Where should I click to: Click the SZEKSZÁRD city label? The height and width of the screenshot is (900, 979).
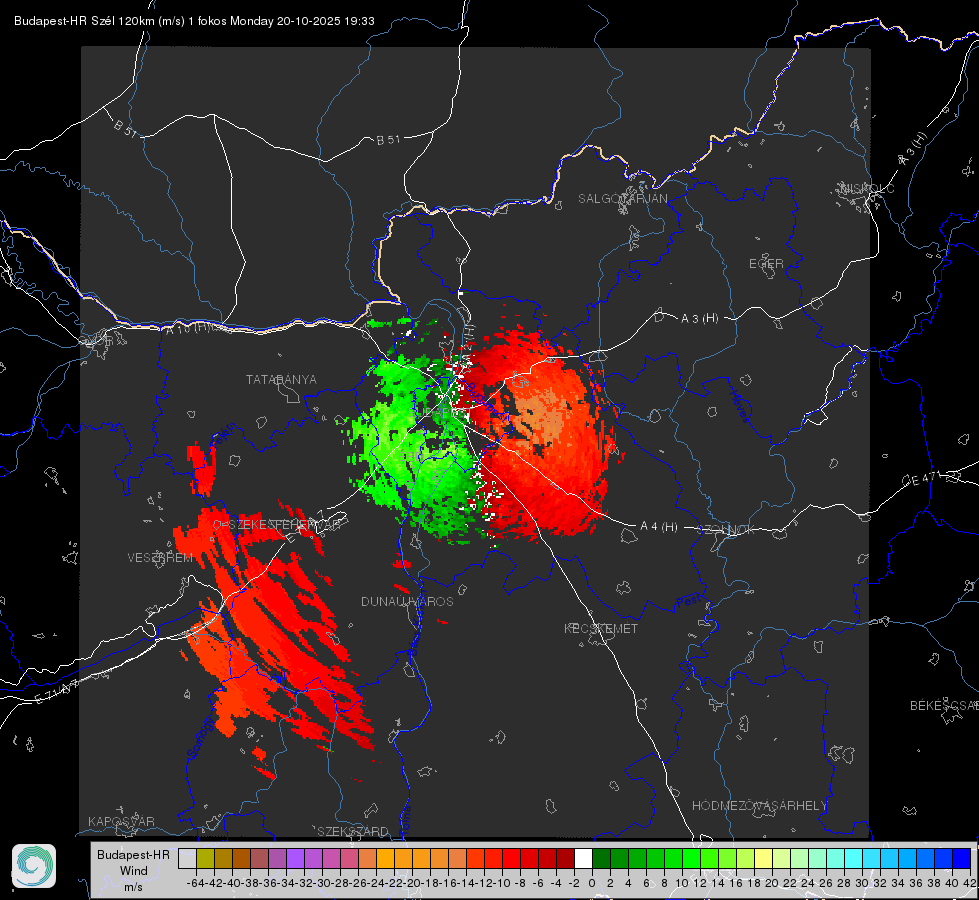[353, 831]
